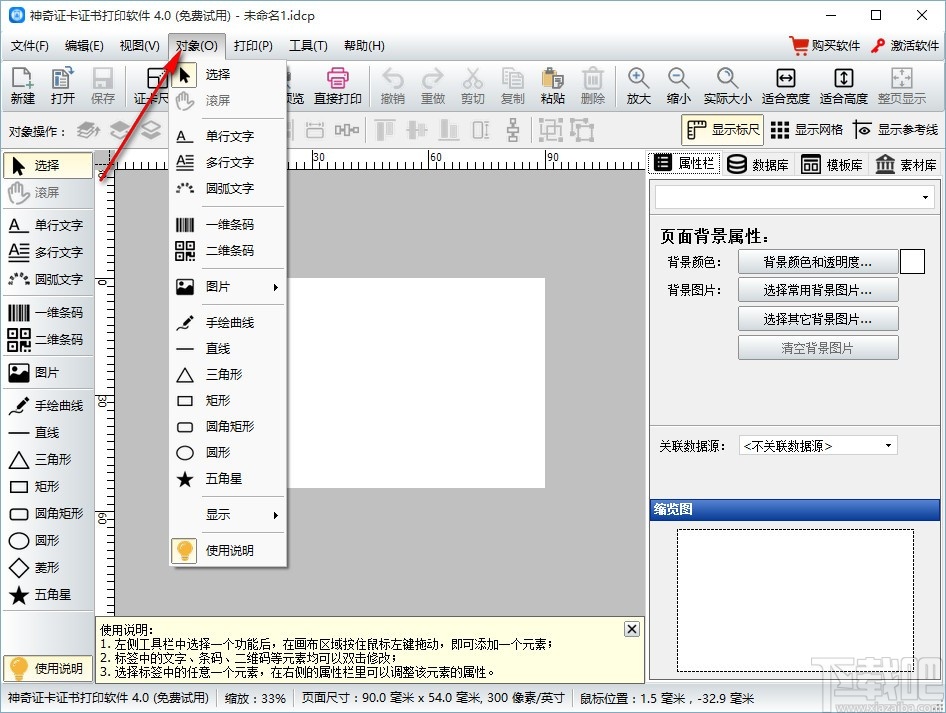The image size is (946, 713).
Task: Expand the 显示 submenu in the menu
Action: point(228,515)
